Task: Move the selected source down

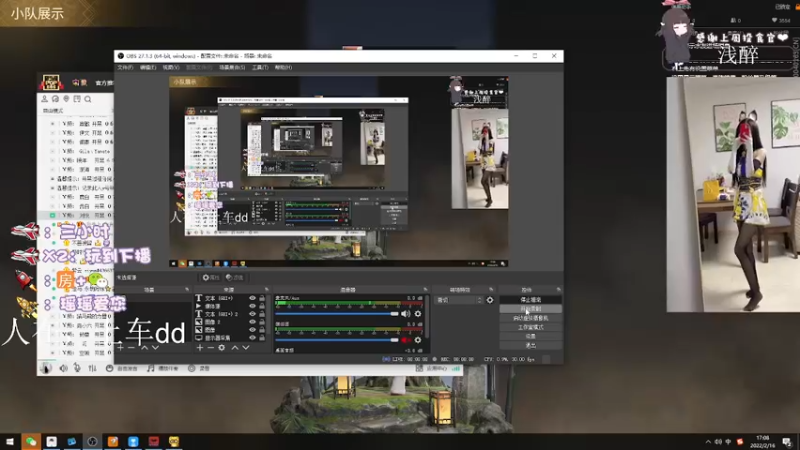Action: [246, 347]
